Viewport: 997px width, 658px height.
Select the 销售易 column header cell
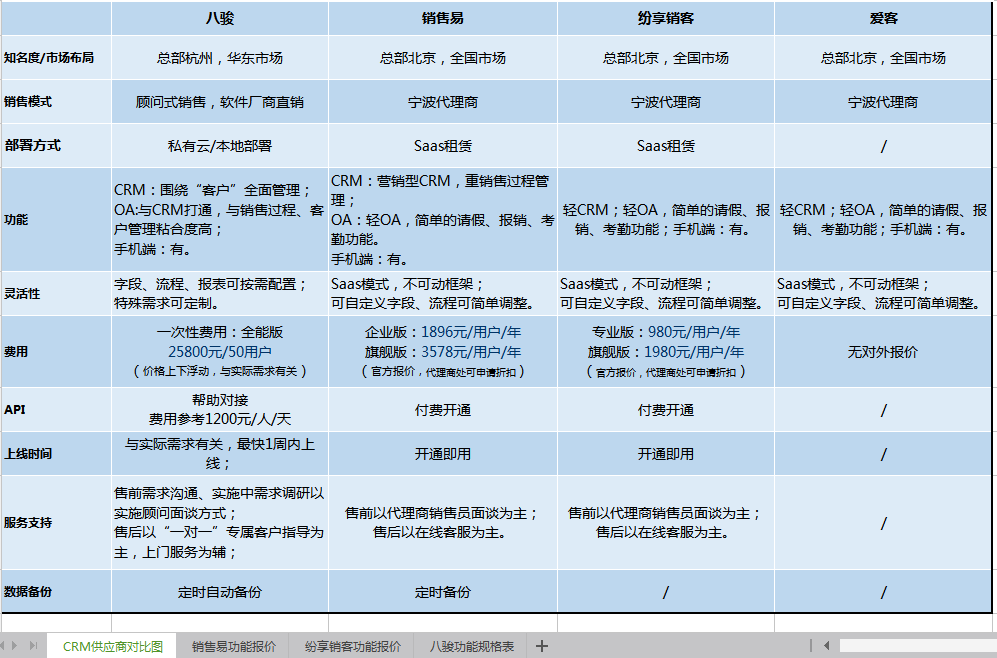pos(443,18)
